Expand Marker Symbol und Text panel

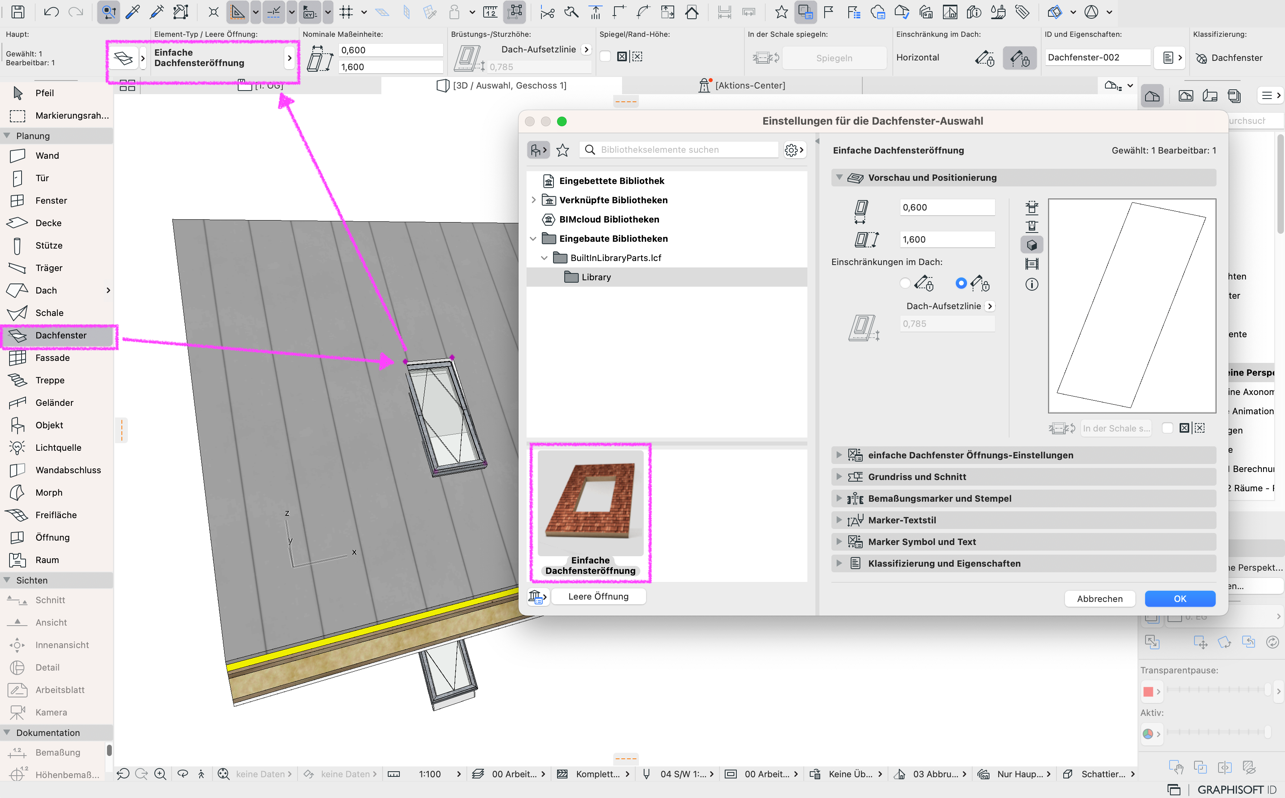click(x=839, y=542)
